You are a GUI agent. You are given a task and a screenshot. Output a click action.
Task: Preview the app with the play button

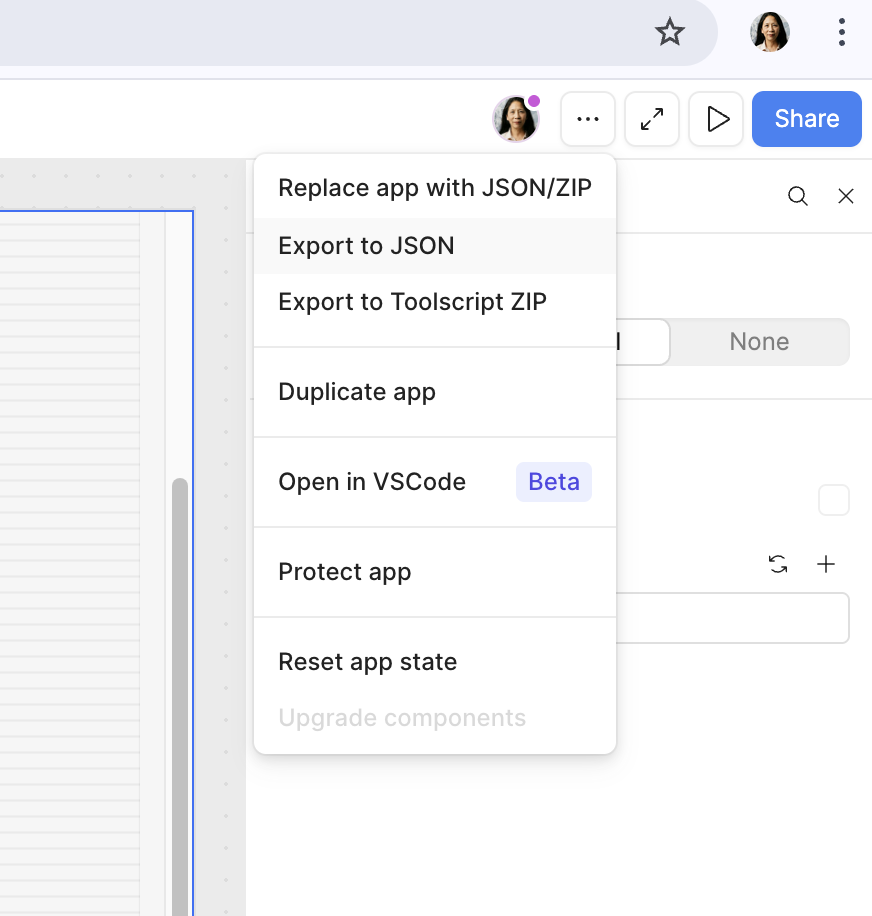click(716, 119)
